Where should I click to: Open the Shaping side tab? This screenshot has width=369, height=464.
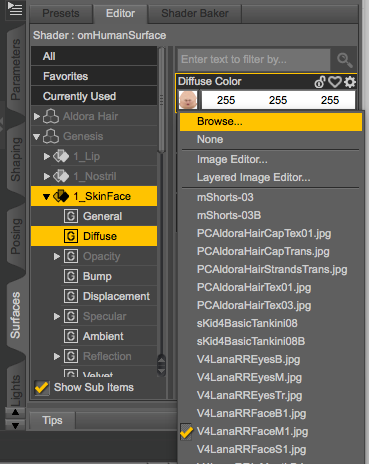(x=16, y=159)
